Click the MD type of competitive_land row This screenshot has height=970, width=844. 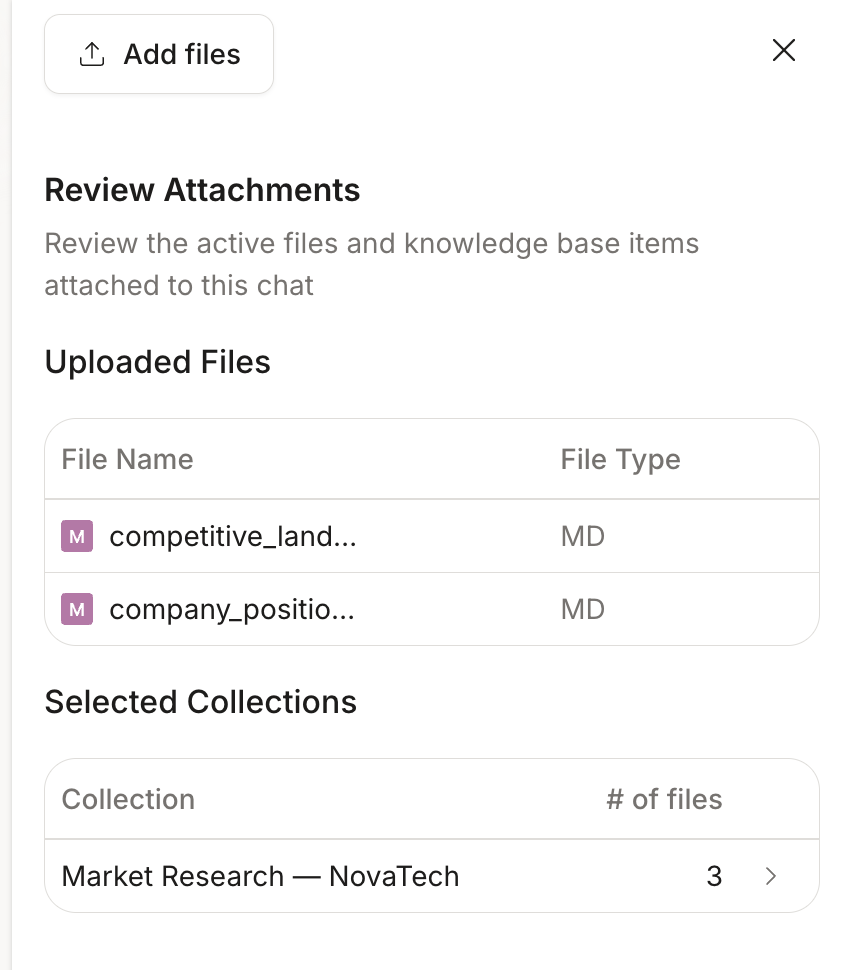(x=582, y=536)
